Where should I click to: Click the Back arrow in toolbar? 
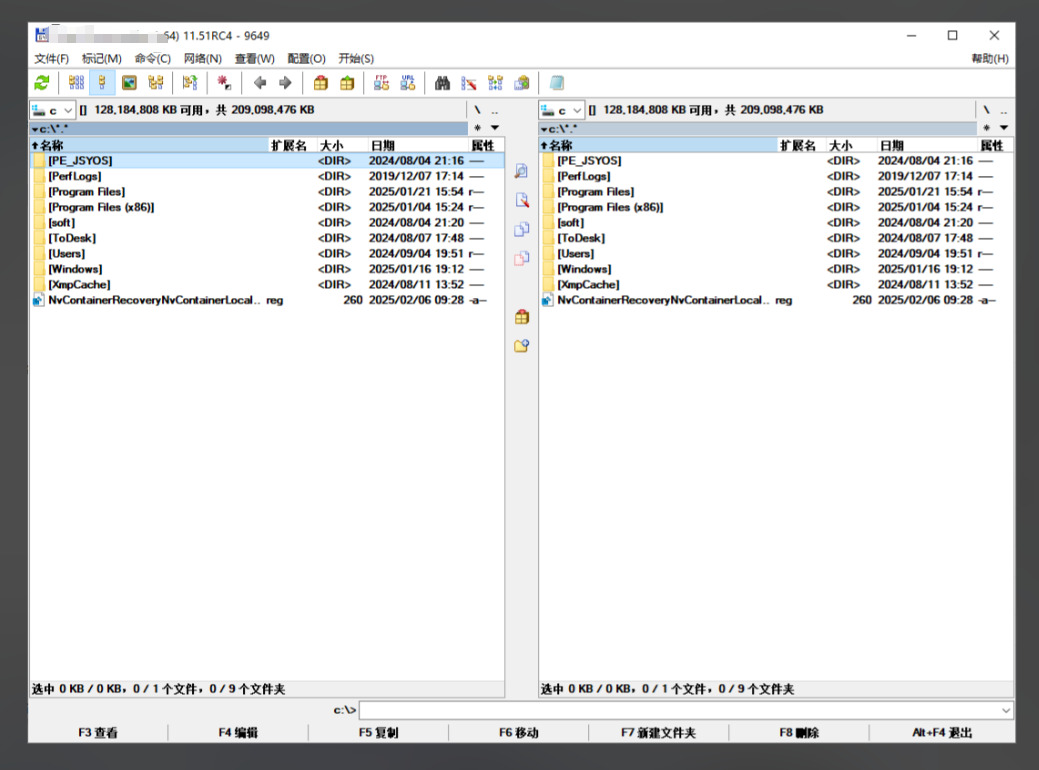point(260,83)
